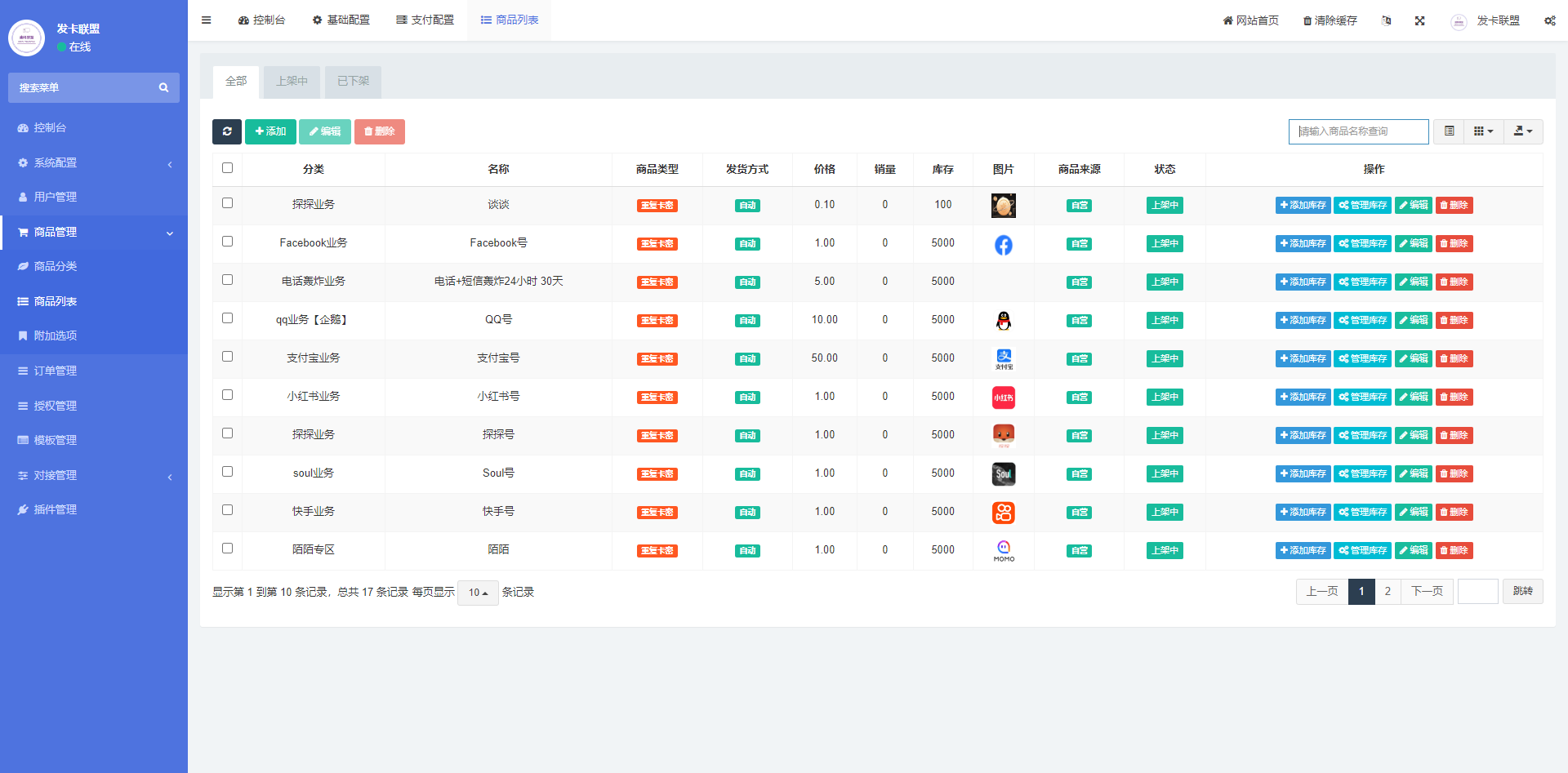Screen dimensions: 1568x773
Task: Switch to the 已下架 tab
Action: click(353, 82)
